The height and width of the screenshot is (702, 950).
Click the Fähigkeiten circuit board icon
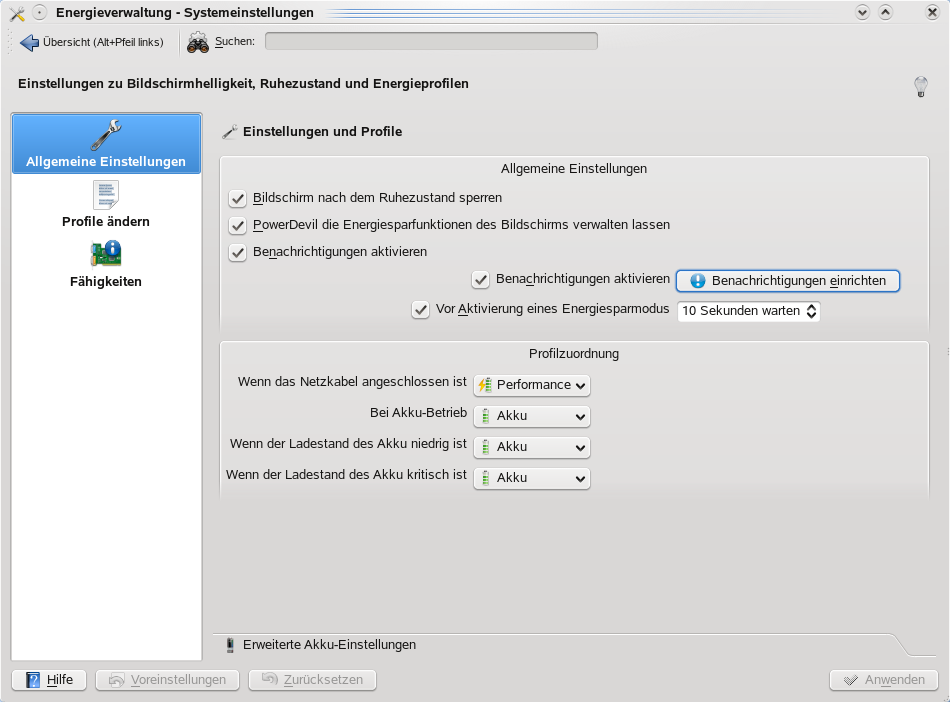[106, 254]
